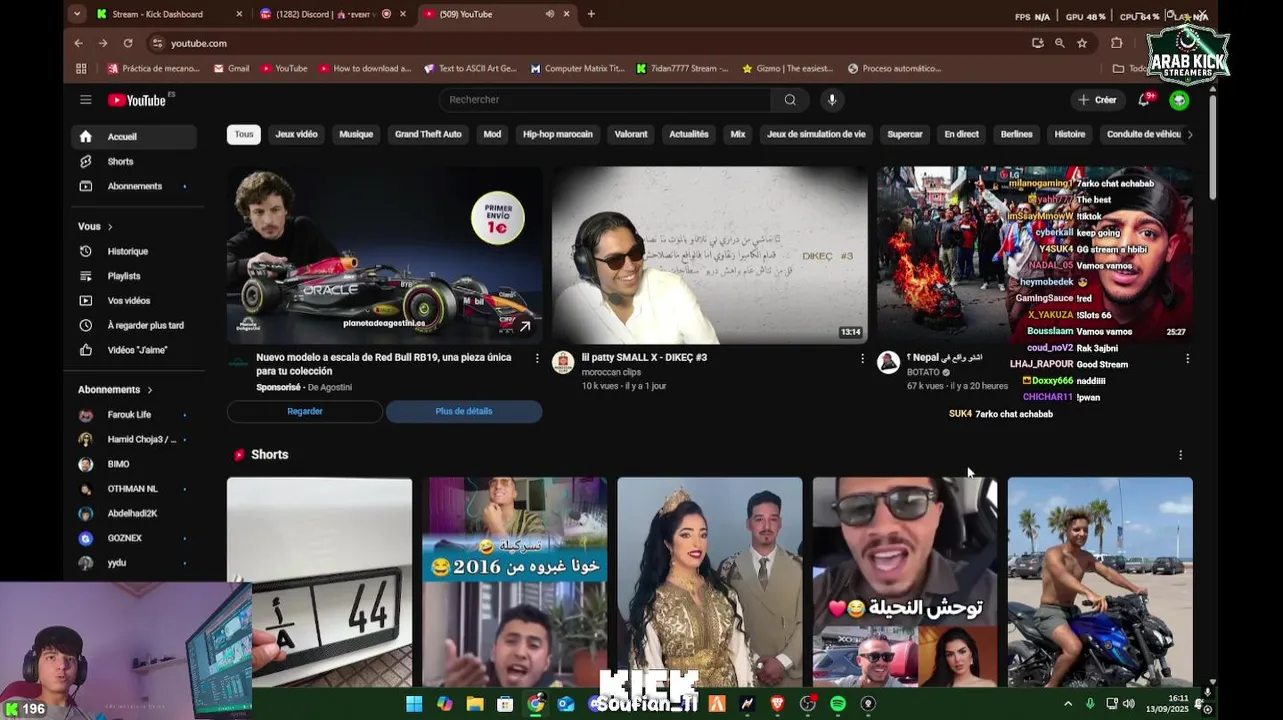Select the Grand Theft Auto chip

point(428,134)
